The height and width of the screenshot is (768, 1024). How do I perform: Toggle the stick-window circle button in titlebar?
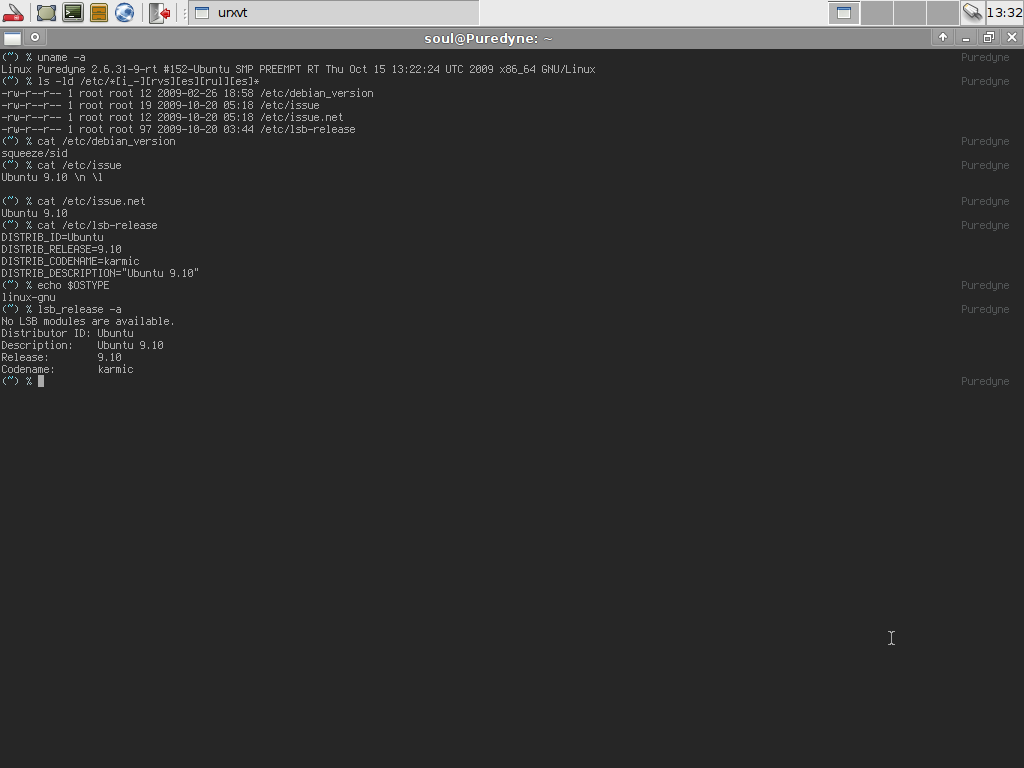coord(35,38)
